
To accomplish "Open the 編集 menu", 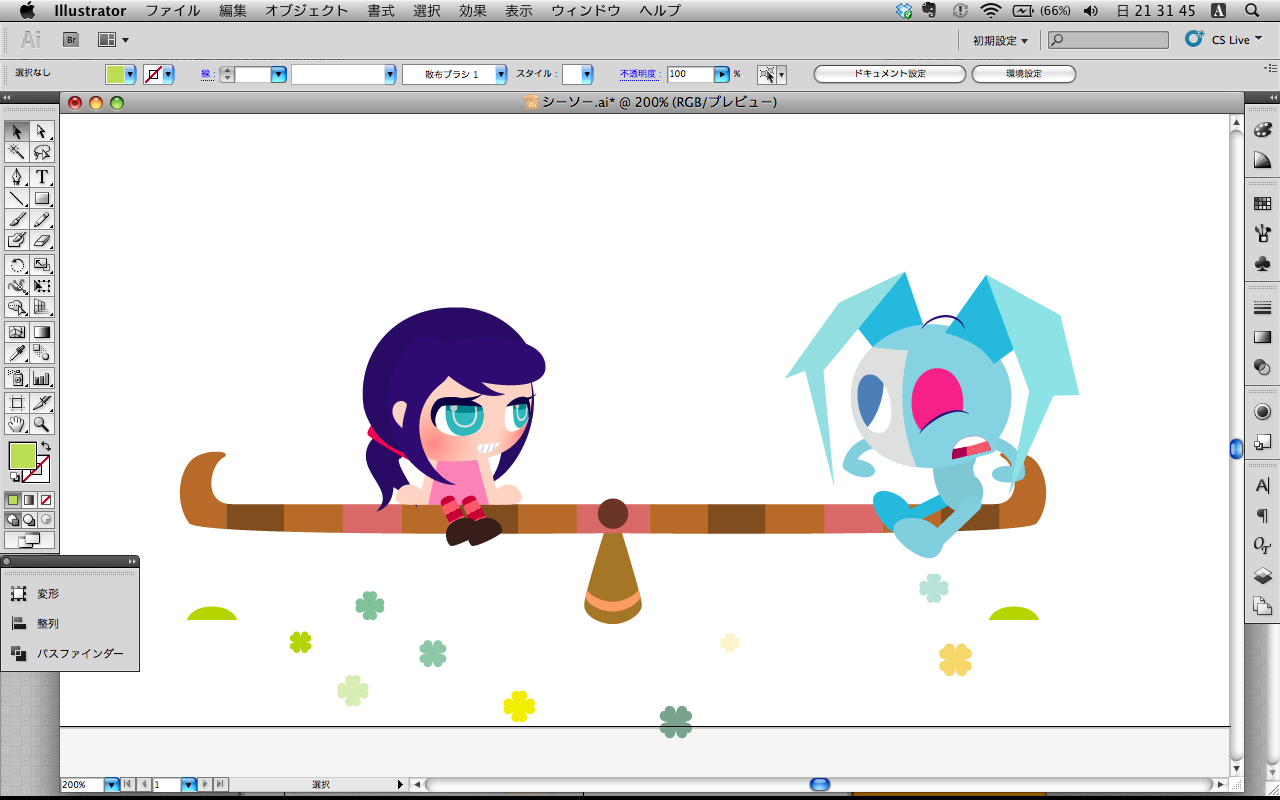I will coord(233,11).
